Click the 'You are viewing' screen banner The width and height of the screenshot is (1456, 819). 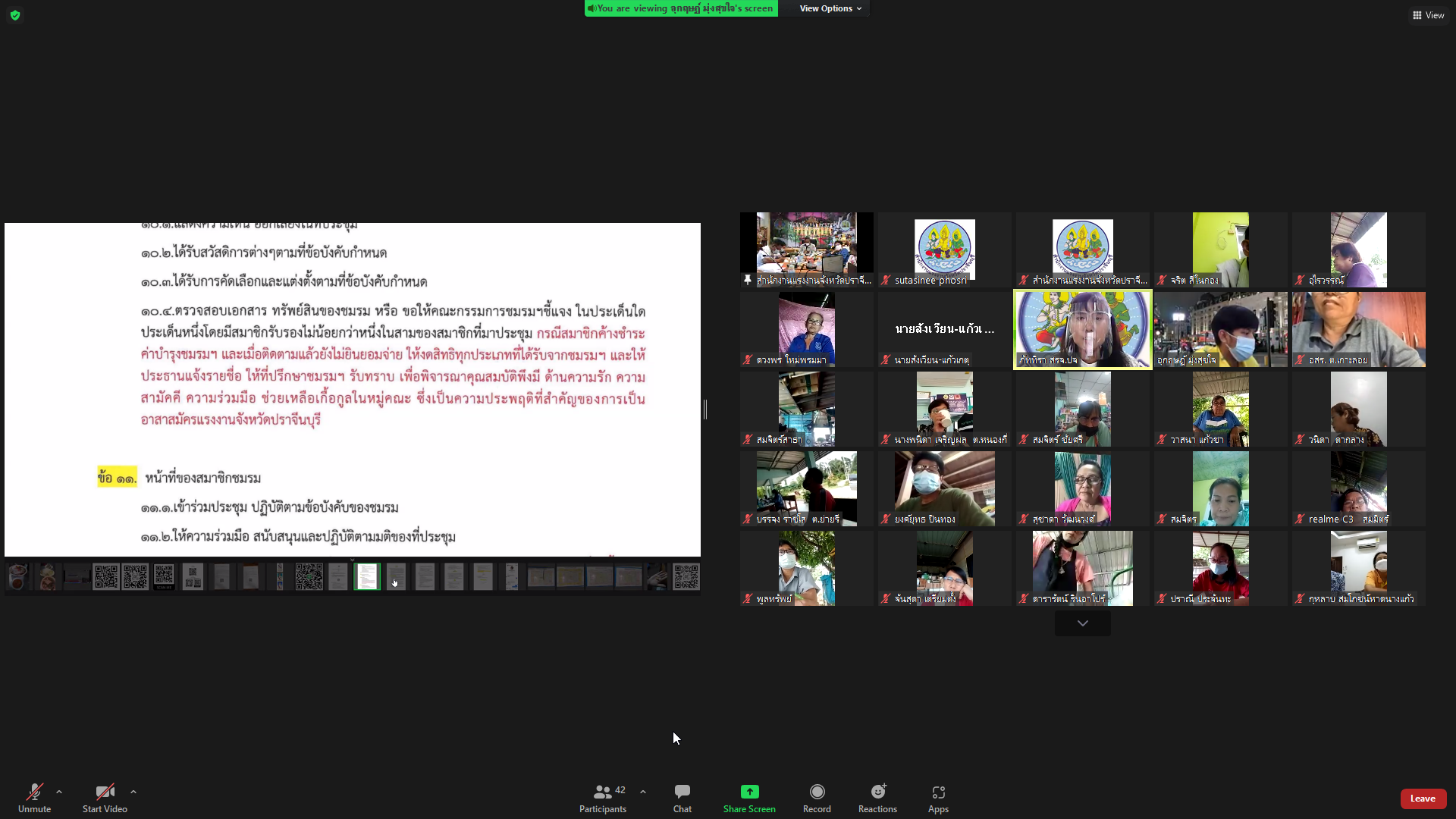point(680,8)
